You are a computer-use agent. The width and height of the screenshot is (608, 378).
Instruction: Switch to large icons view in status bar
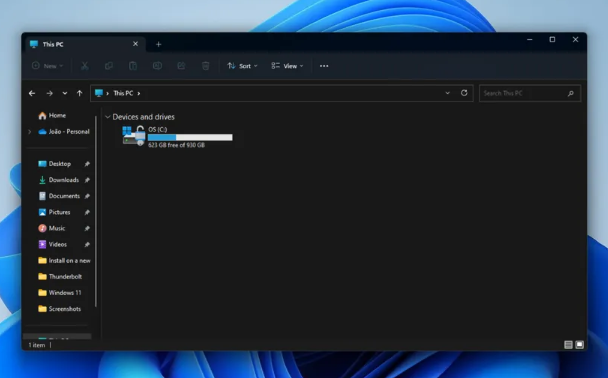(x=579, y=345)
